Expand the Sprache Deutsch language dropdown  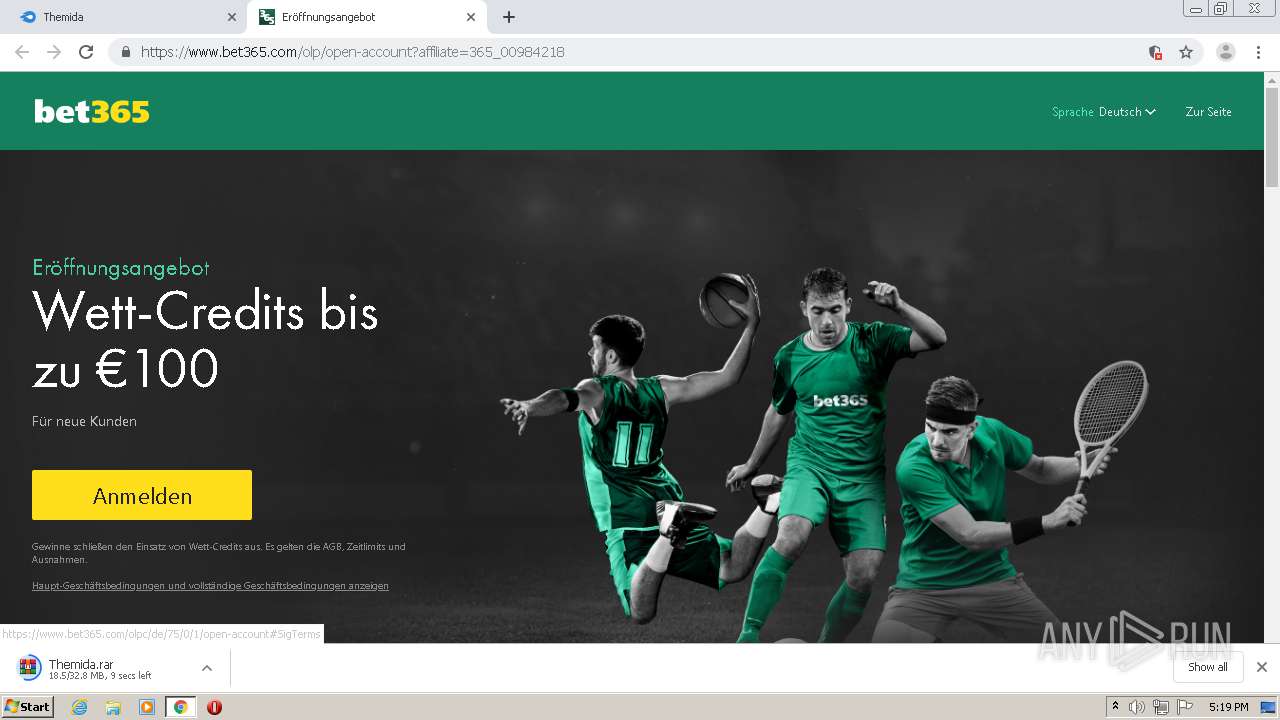point(1104,112)
